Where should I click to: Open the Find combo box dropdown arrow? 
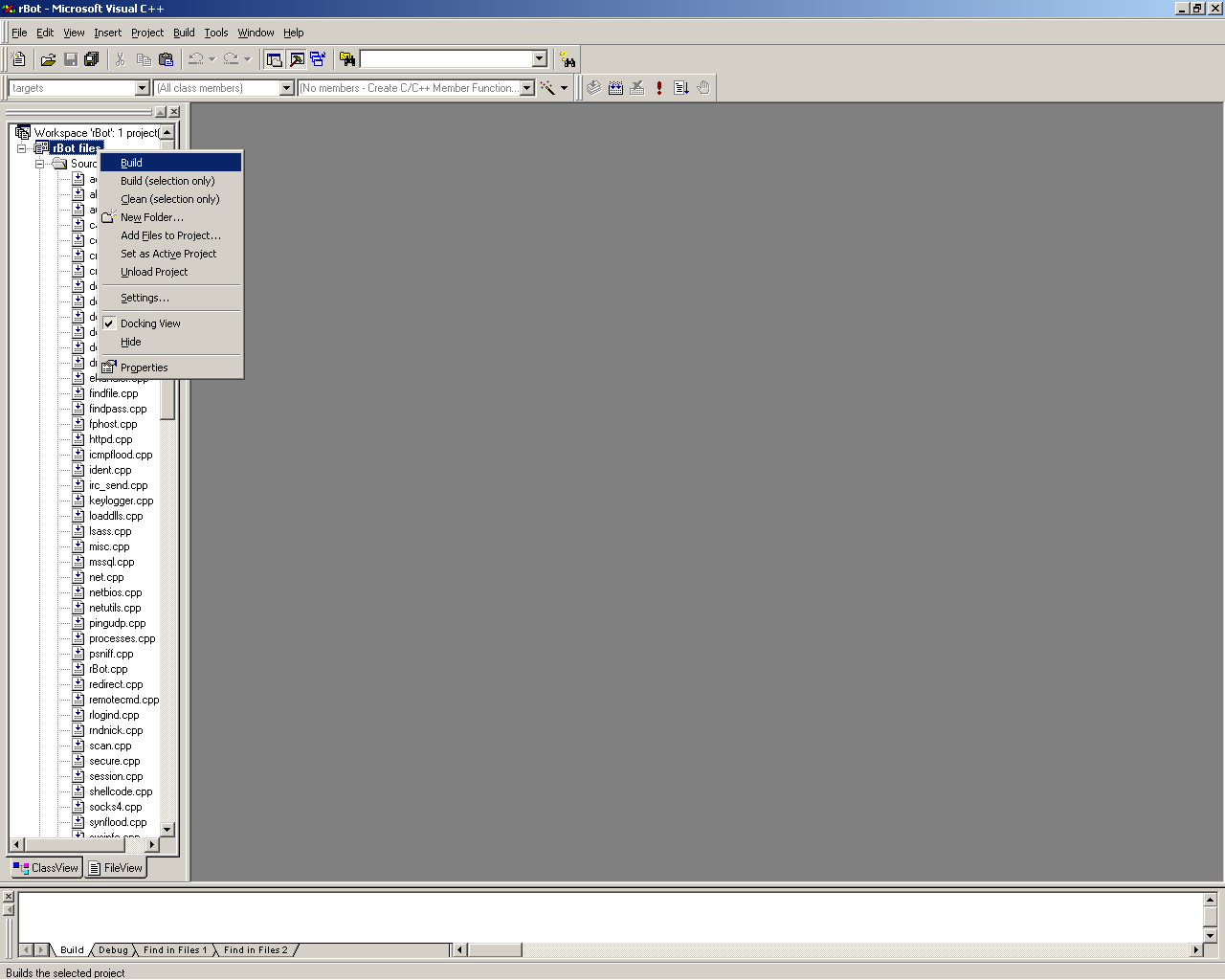tap(540, 59)
